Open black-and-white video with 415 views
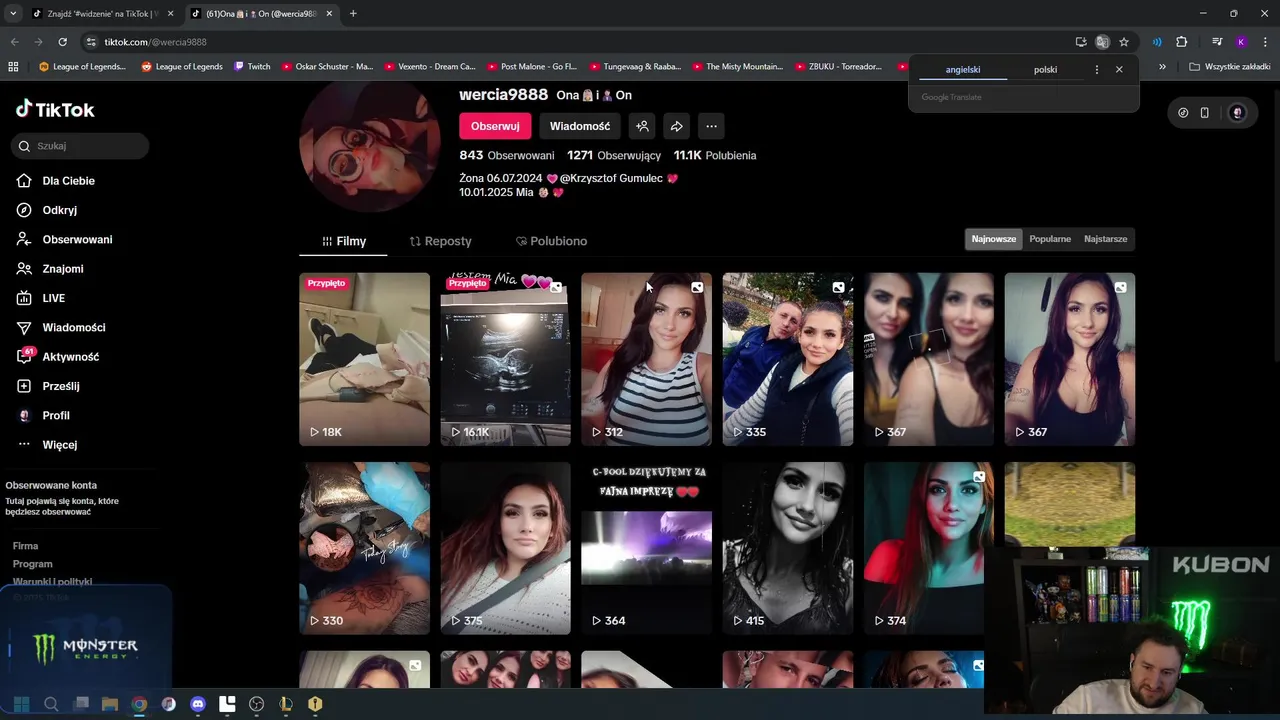The image size is (1280, 720). (788, 548)
